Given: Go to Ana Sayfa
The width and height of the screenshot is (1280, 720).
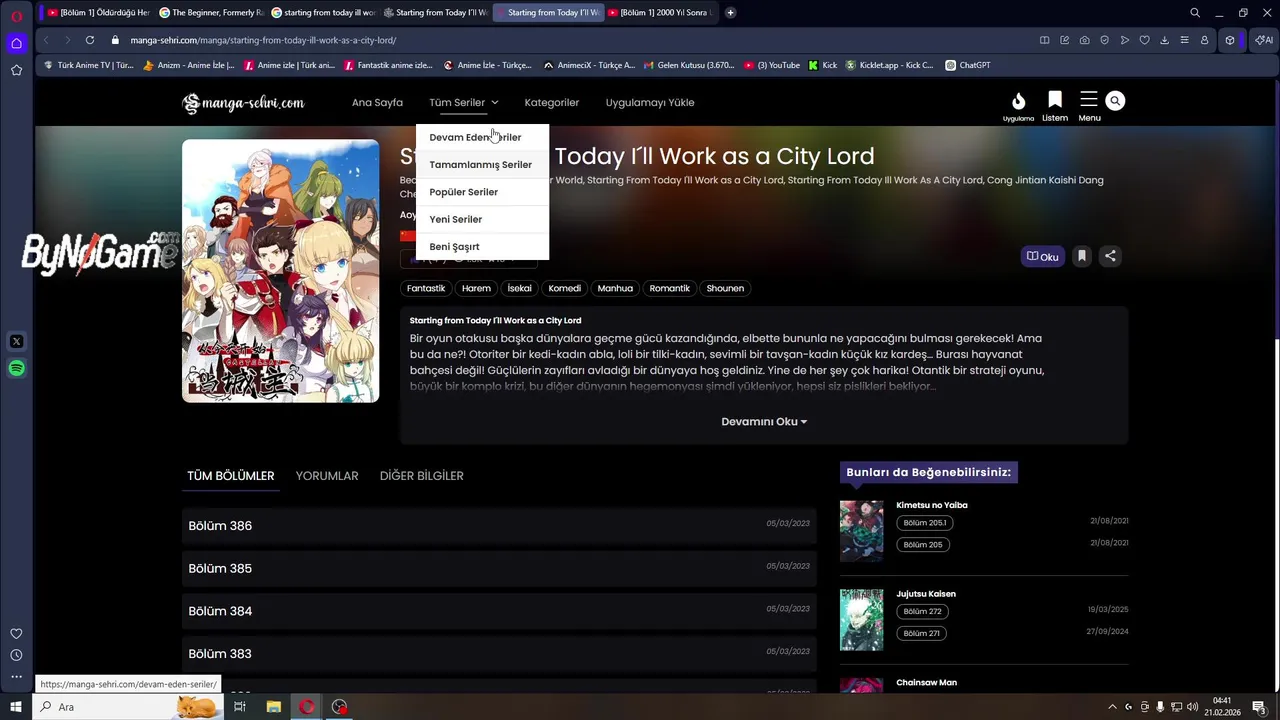Looking at the screenshot, I should tap(377, 102).
